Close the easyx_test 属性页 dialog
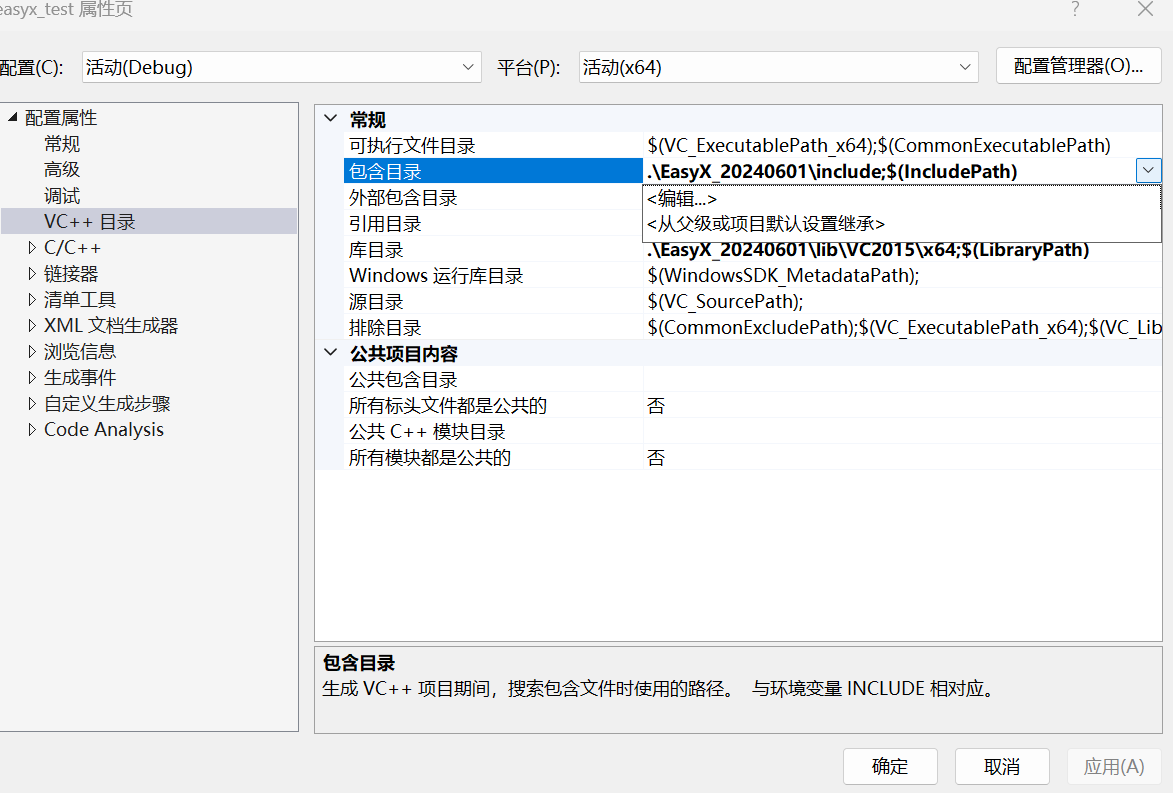The height and width of the screenshot is (793, 1173). coord(1145,9)
